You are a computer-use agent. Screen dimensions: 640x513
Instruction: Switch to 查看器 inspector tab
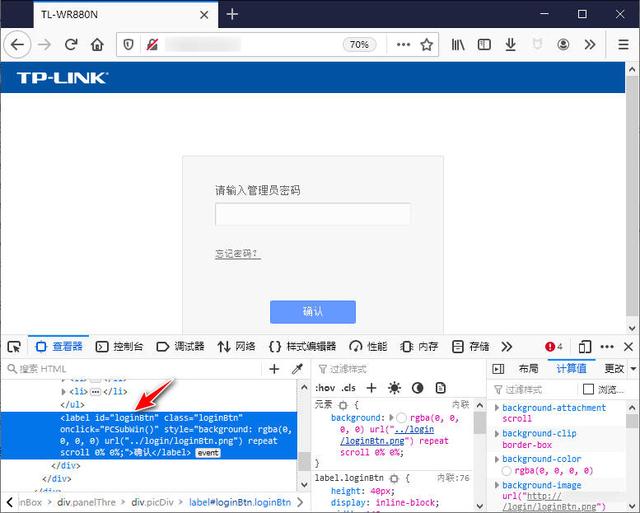tap(59, 347)
